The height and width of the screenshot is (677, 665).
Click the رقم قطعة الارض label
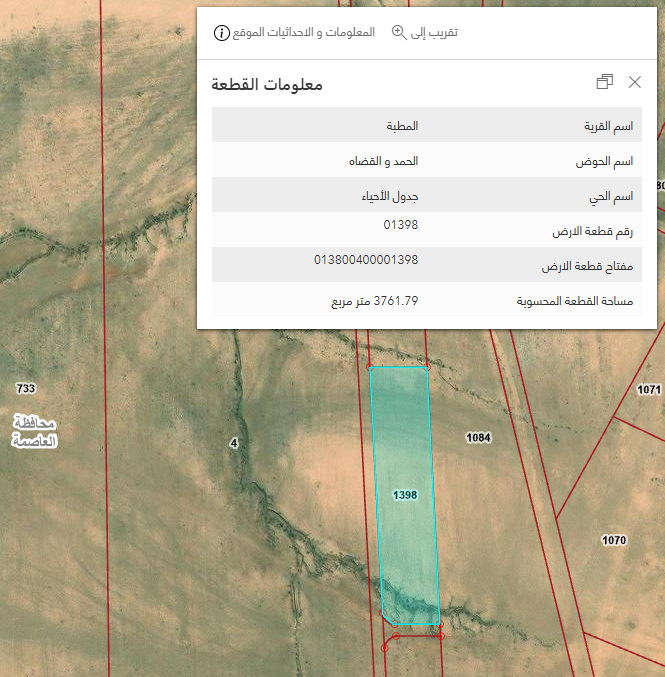pyautogui.click(x=592, y=232)
